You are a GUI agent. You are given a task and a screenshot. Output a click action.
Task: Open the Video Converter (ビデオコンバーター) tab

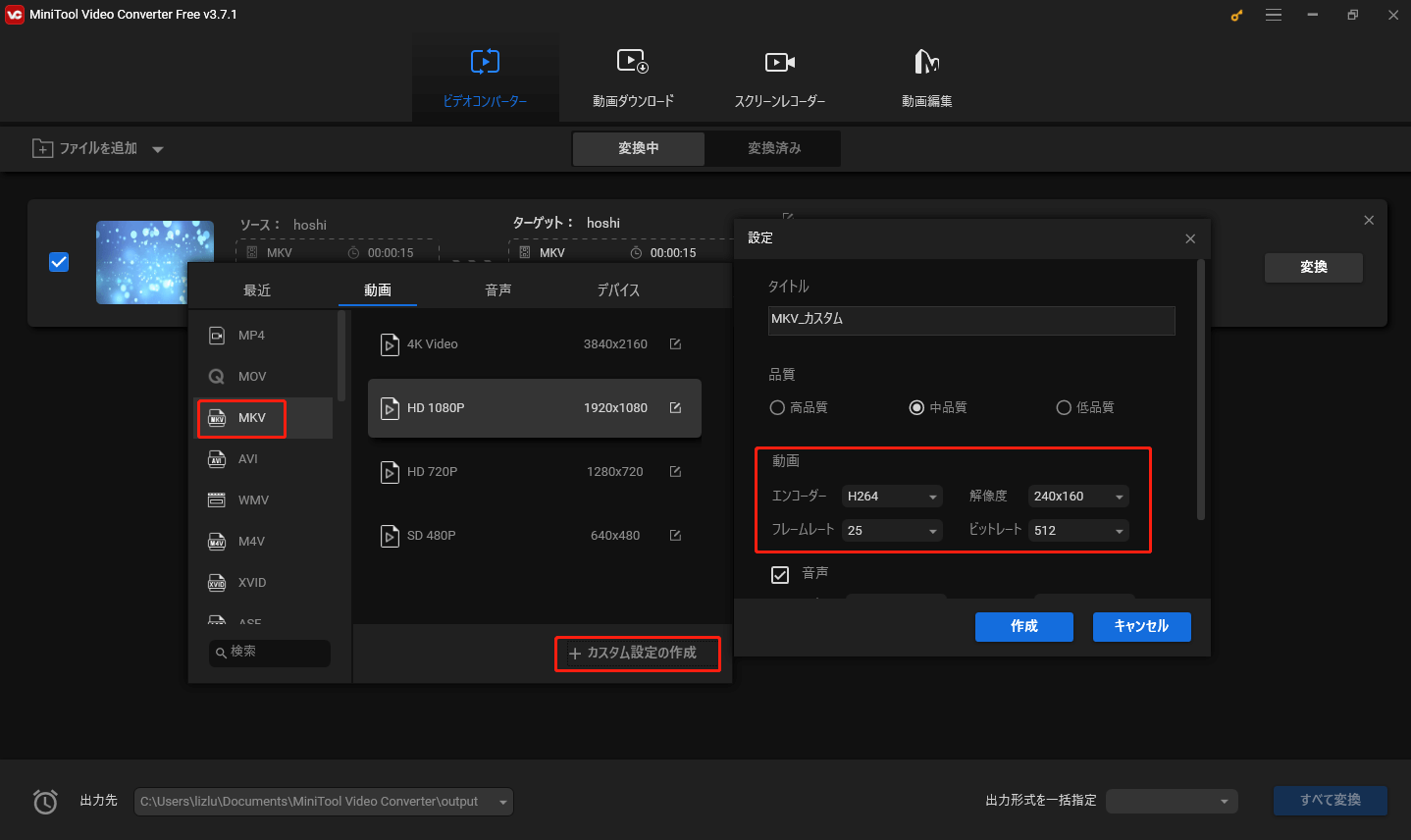pos(485,77)
